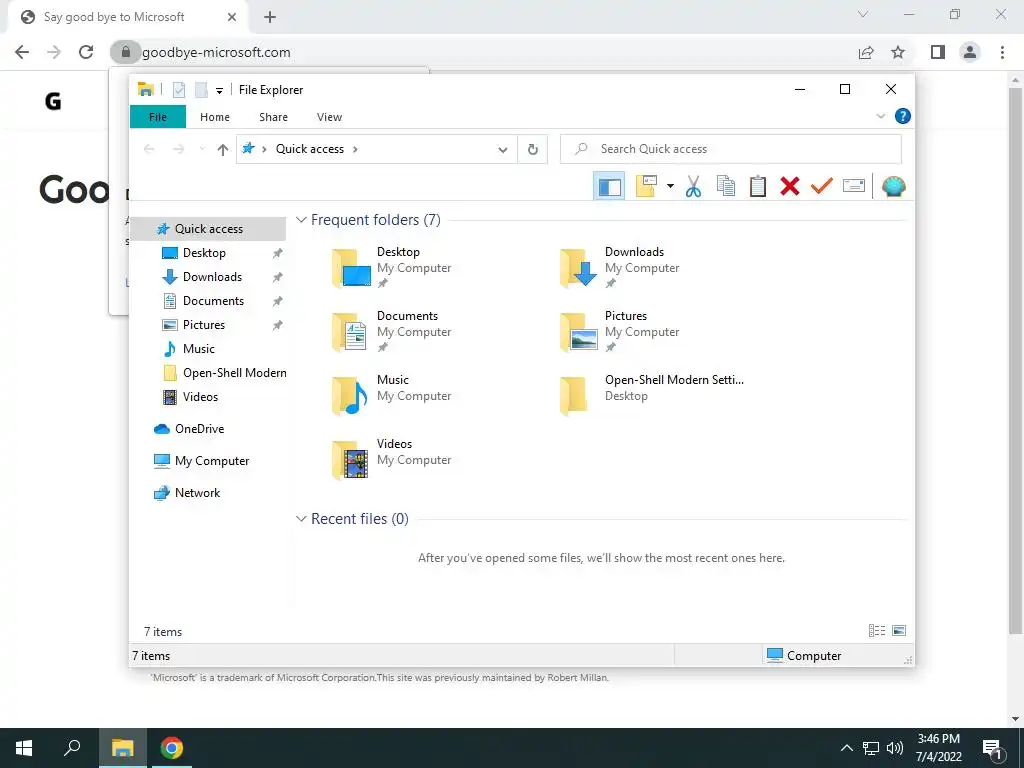Click the folder options toolbar icon

click(646, 187)
